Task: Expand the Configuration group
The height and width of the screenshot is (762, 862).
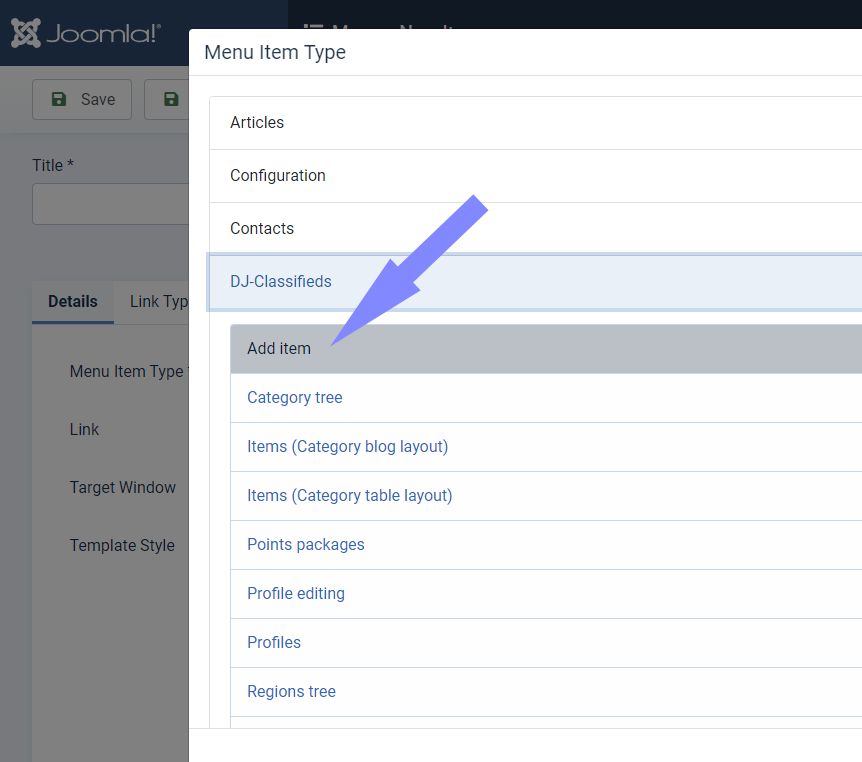Action: click(535, 176)
